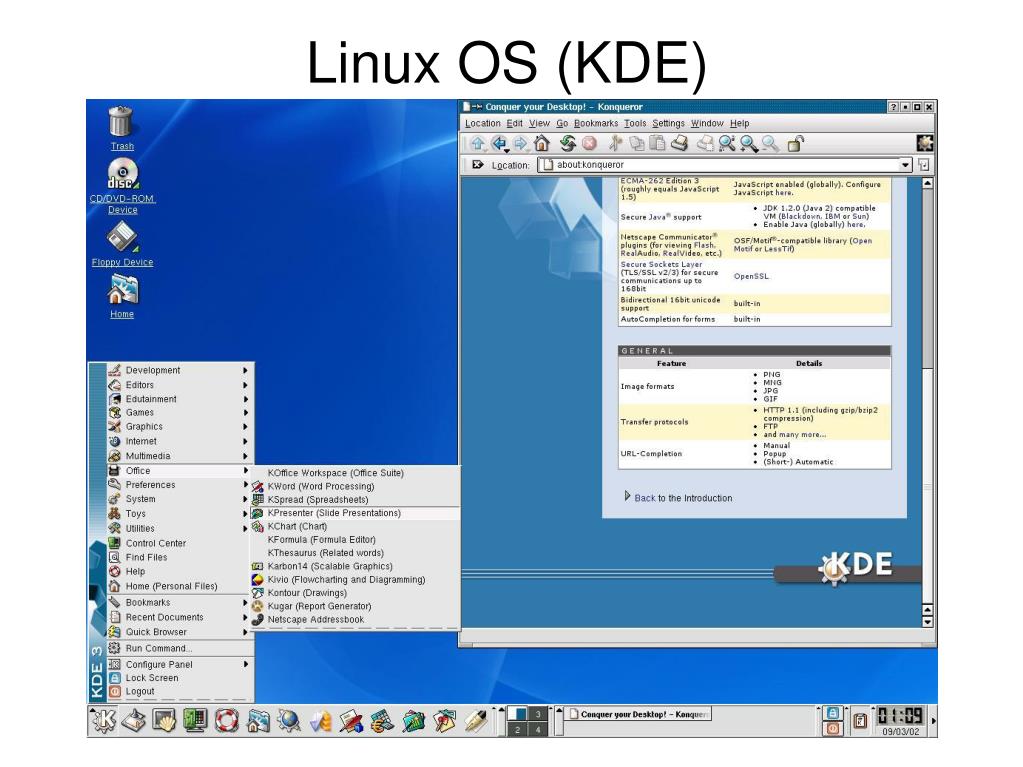Go back with Konqueror's Back arrow
The height and width of the screenshot is (767, 1023).
[x=498, y=143]
